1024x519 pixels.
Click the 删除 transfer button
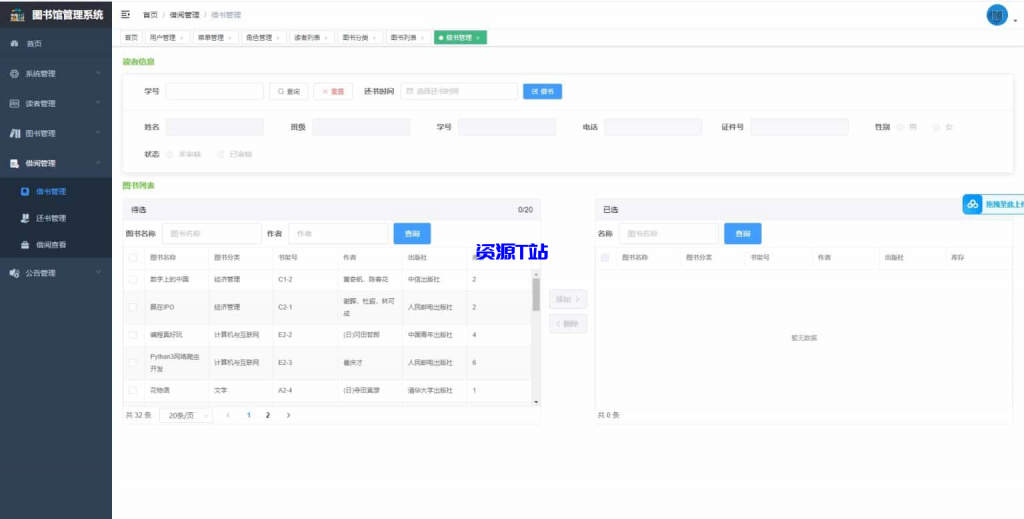[x=568, y=324]
